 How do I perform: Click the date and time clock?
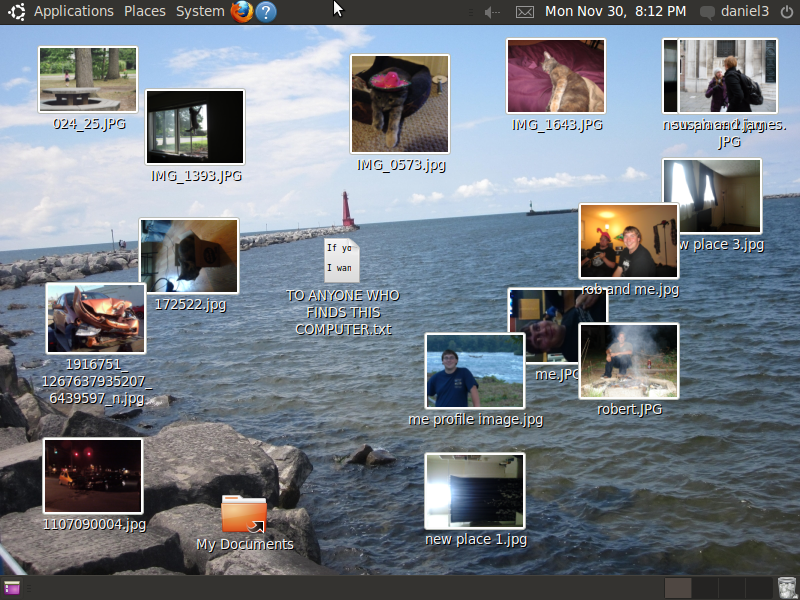coord(615,11)
